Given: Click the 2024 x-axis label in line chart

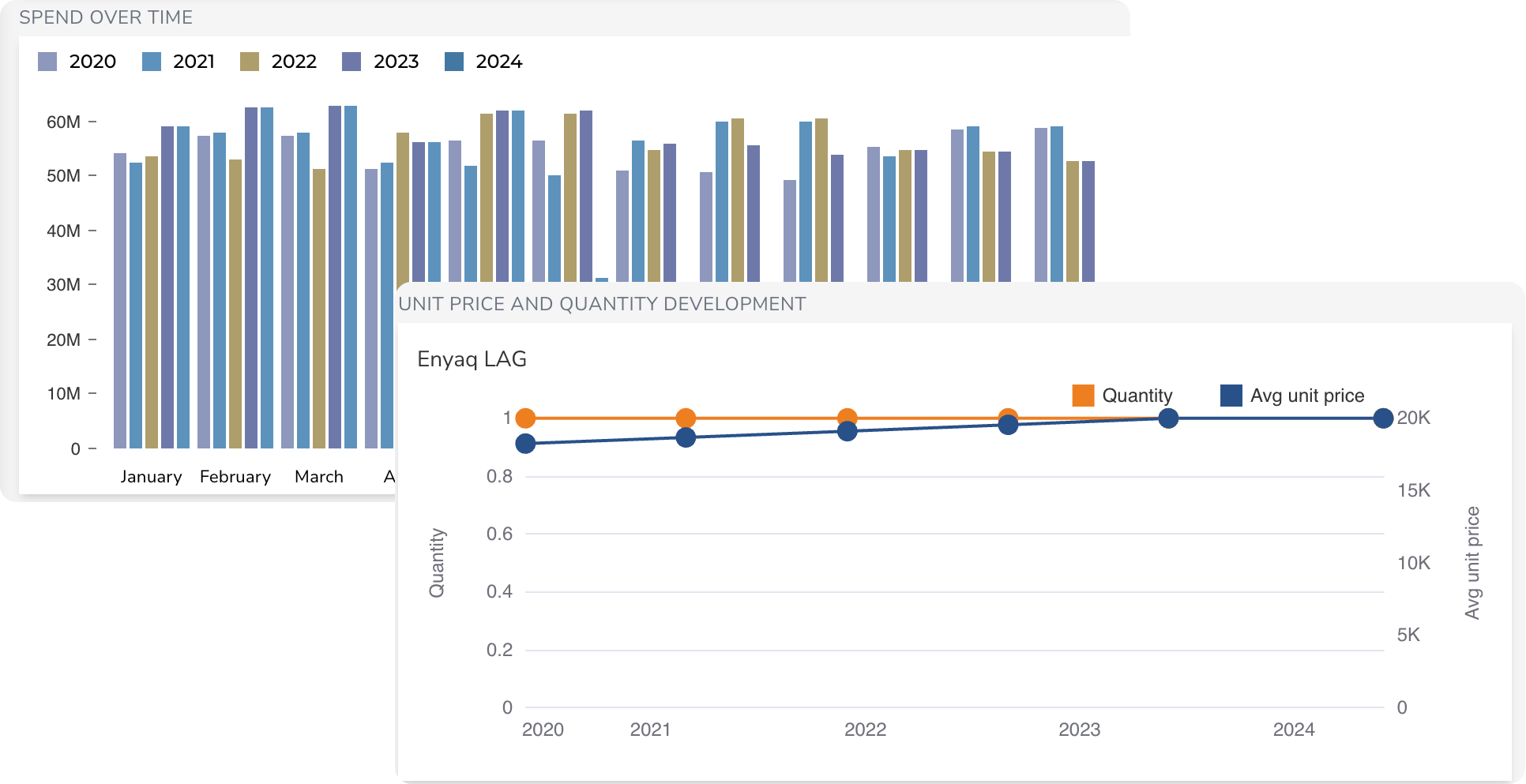Looking at the screenshot, I should coord(1294,730).
